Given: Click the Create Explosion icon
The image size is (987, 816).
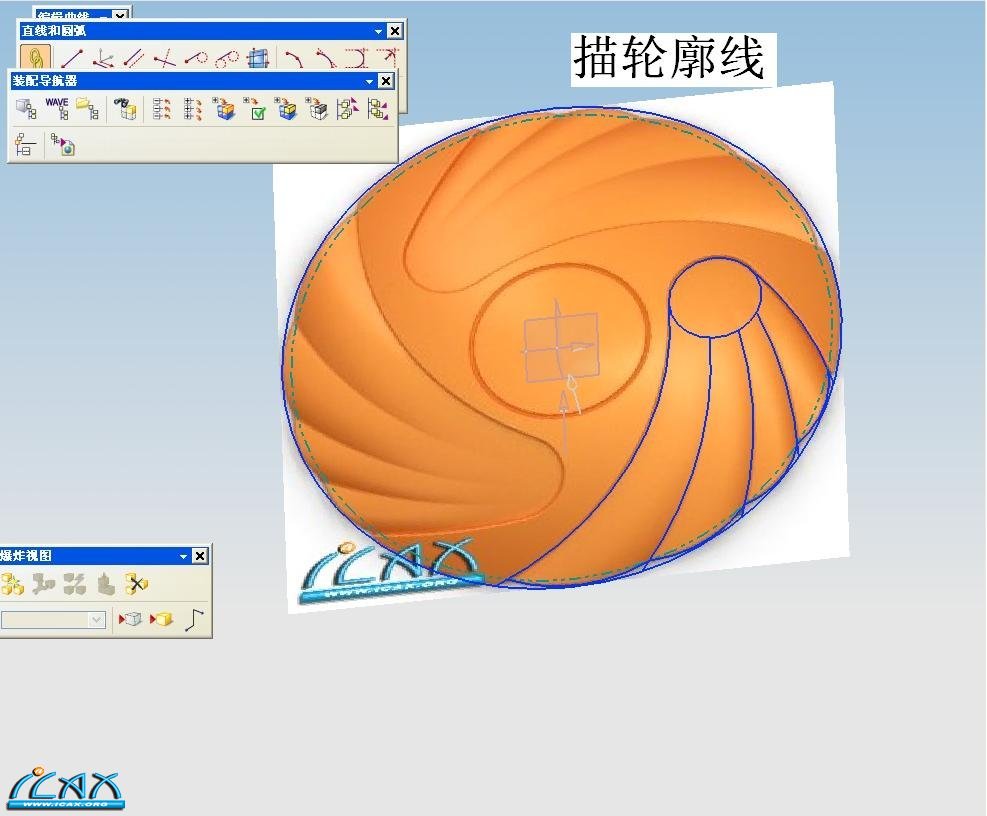Looking at the screenshot, I should click(12, 584).
